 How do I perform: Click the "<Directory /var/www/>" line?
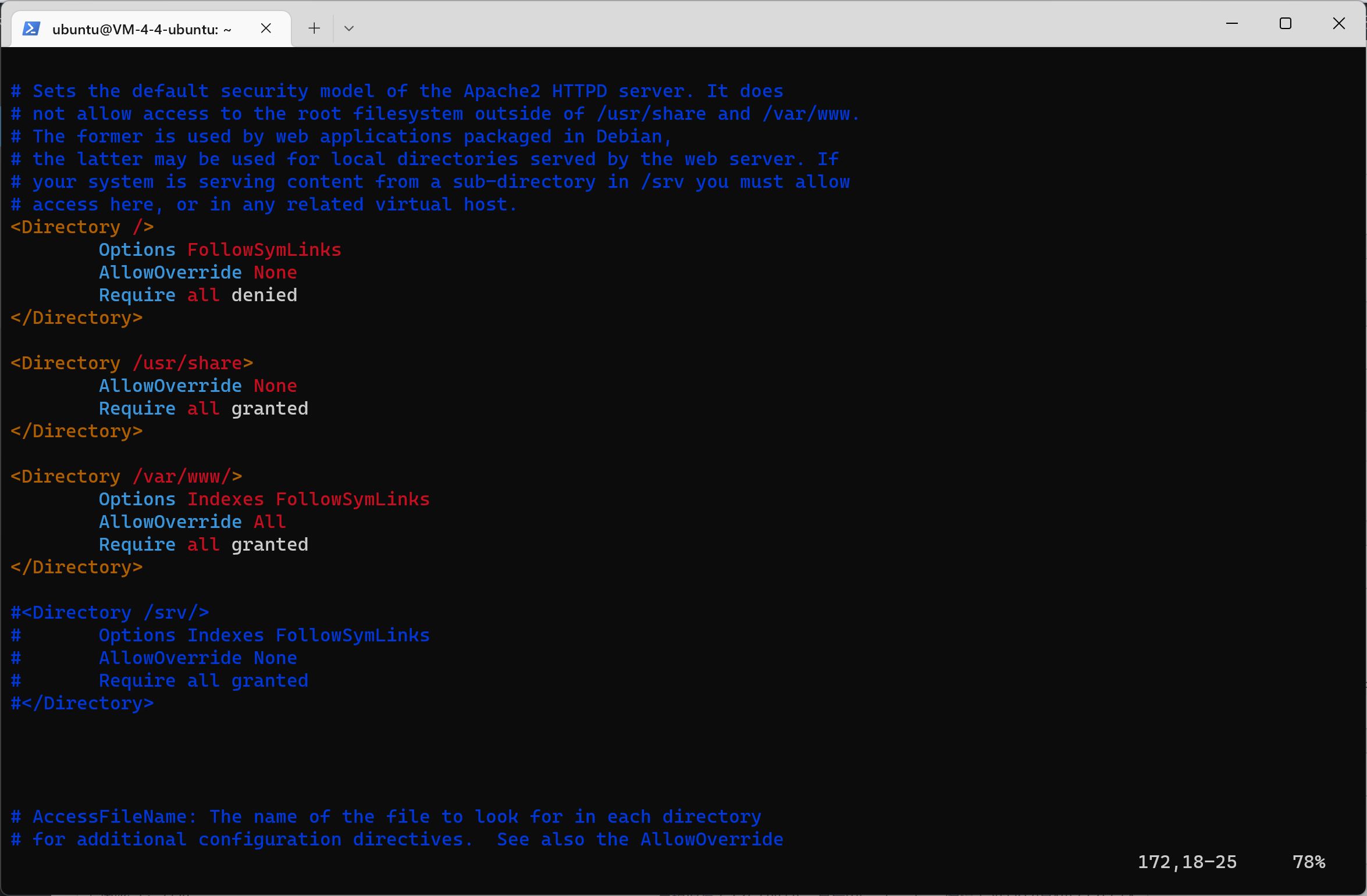126,476
